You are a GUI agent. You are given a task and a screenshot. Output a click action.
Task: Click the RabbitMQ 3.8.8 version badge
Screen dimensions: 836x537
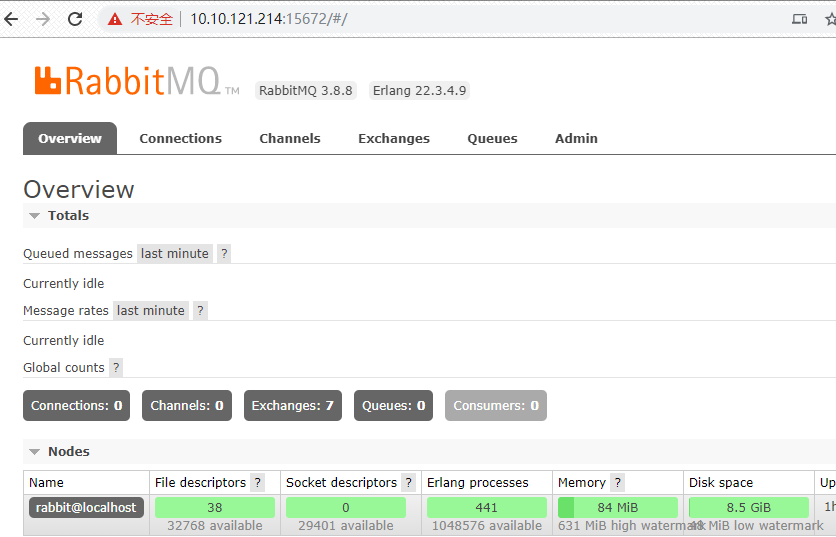pyautogui.click(x=306, y=91)
